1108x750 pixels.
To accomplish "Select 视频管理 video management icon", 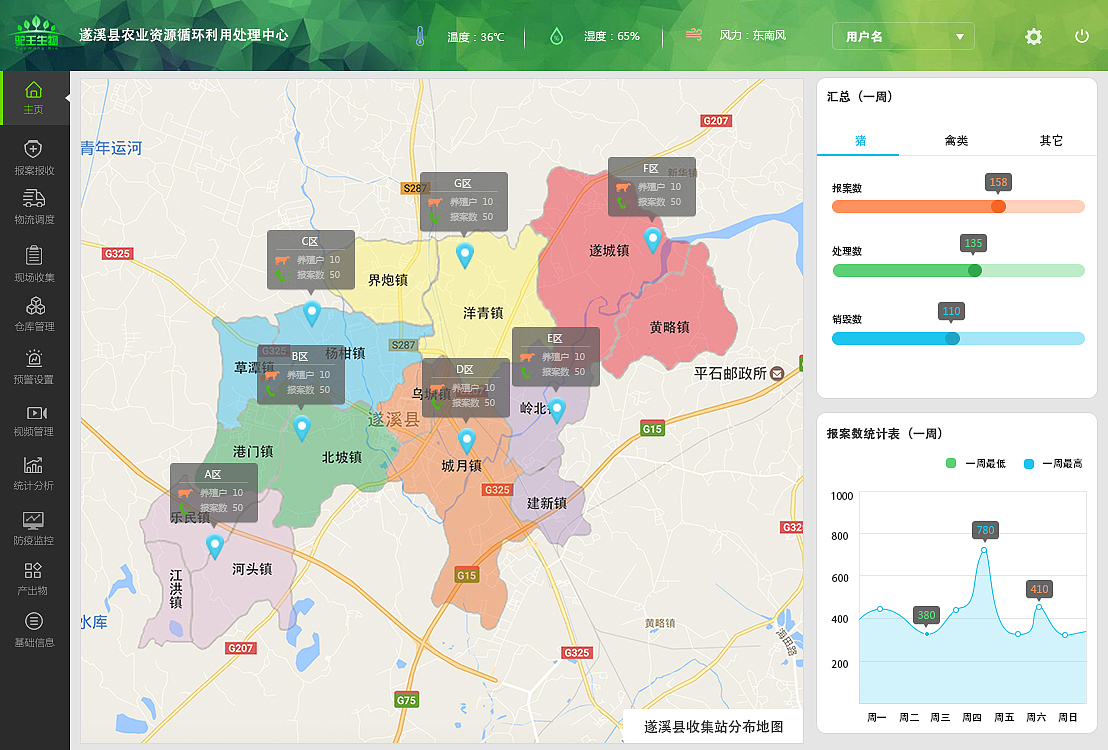I will [x=34, y=418].
